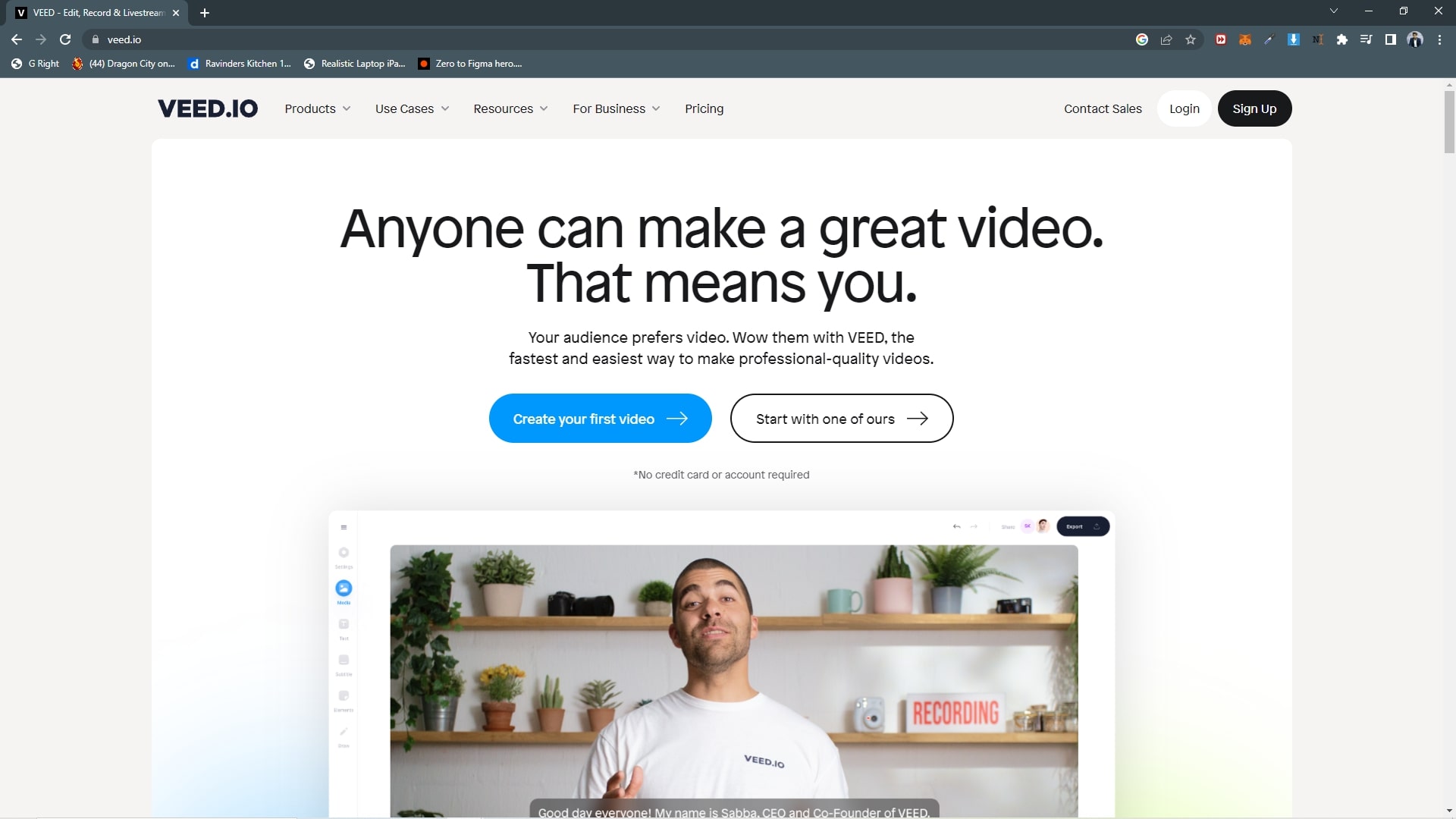Bookmark this page with the star icon
This screenshot has height=819, width=1456.
[1191, 39]
